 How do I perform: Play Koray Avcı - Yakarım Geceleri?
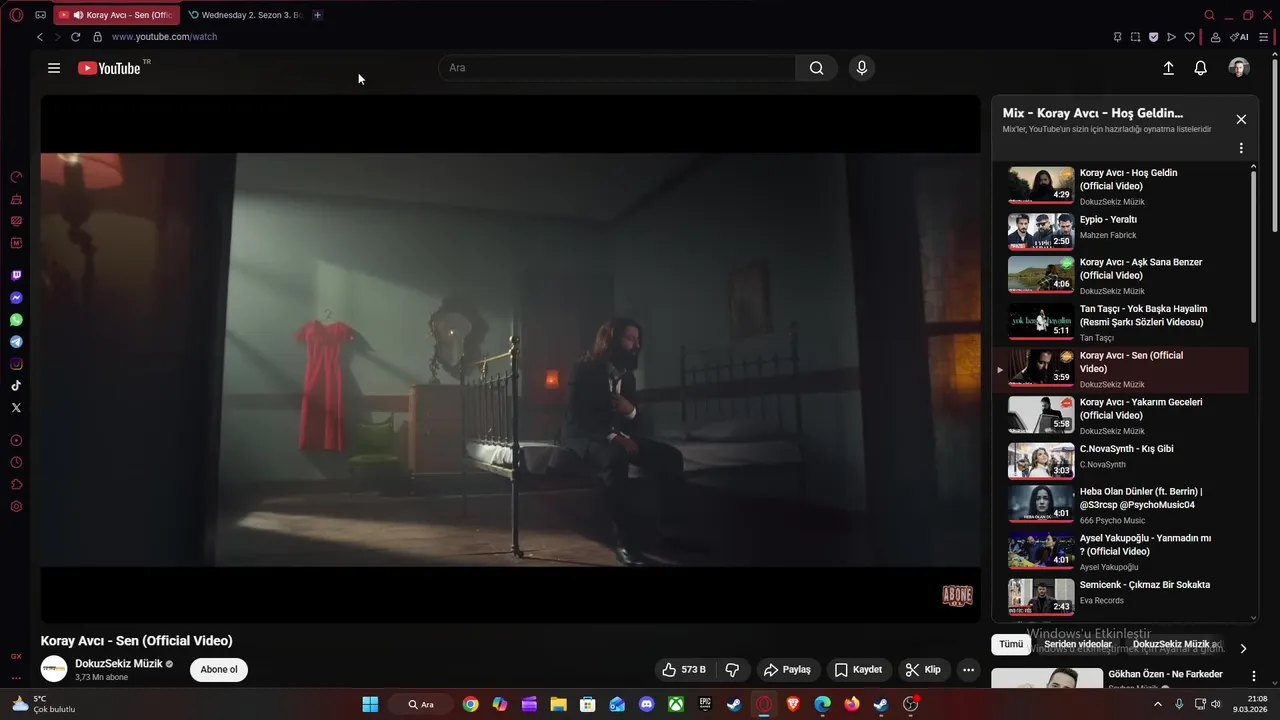click(x=1120, y=415)
